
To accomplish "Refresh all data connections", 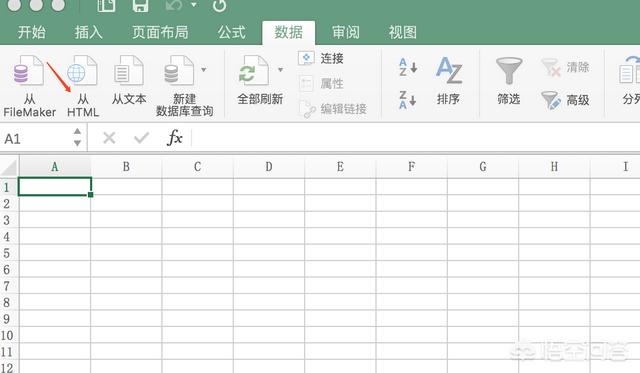I will [x=260, y=81].
